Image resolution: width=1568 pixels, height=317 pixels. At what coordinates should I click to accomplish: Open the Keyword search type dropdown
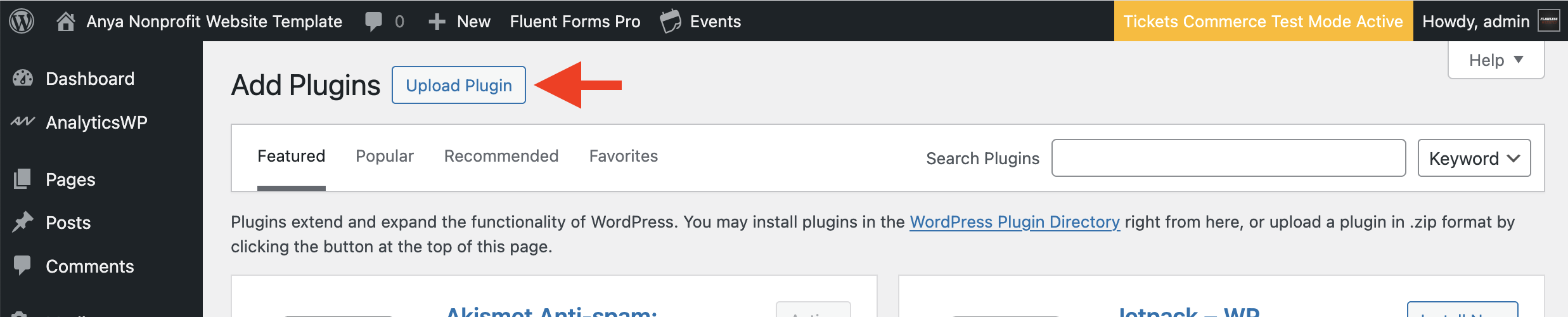coord(1474,158)
